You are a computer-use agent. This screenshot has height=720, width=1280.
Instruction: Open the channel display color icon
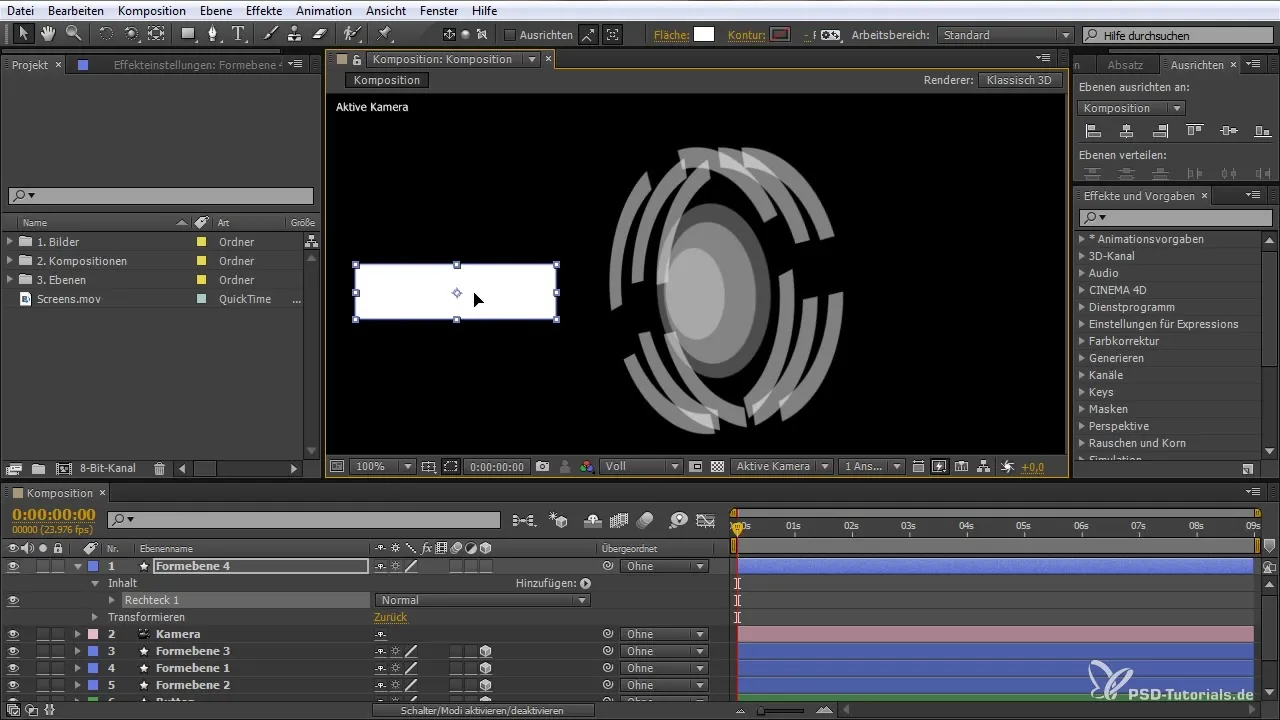point(587,466)
